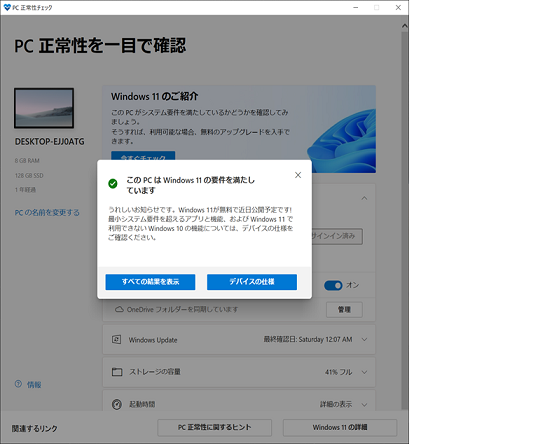Click the 41% フル storage value
Image resolution: width=538 pixels, height=444 pixels.
click(x=338, y=372)
